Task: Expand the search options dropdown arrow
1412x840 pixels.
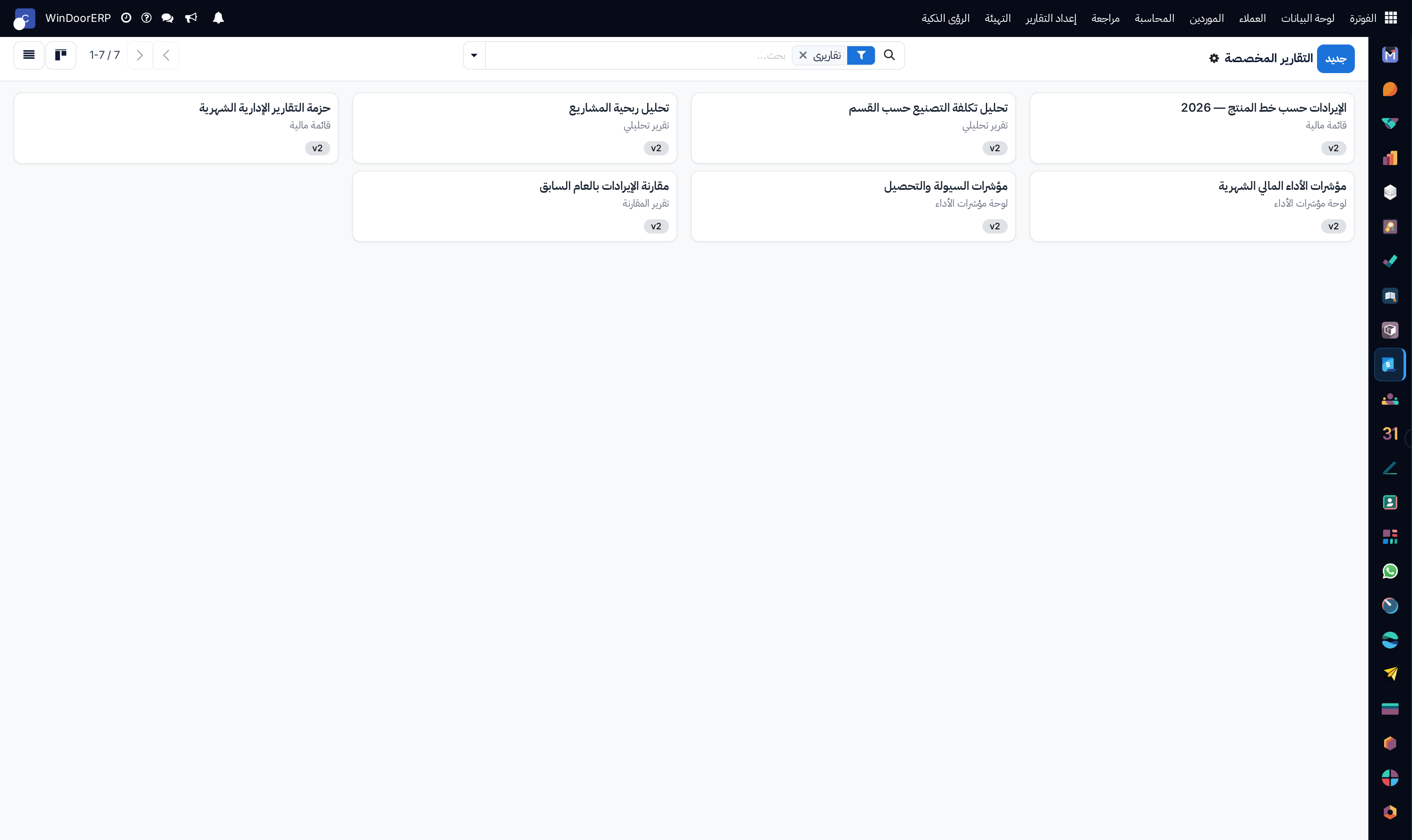Action: 474,55
